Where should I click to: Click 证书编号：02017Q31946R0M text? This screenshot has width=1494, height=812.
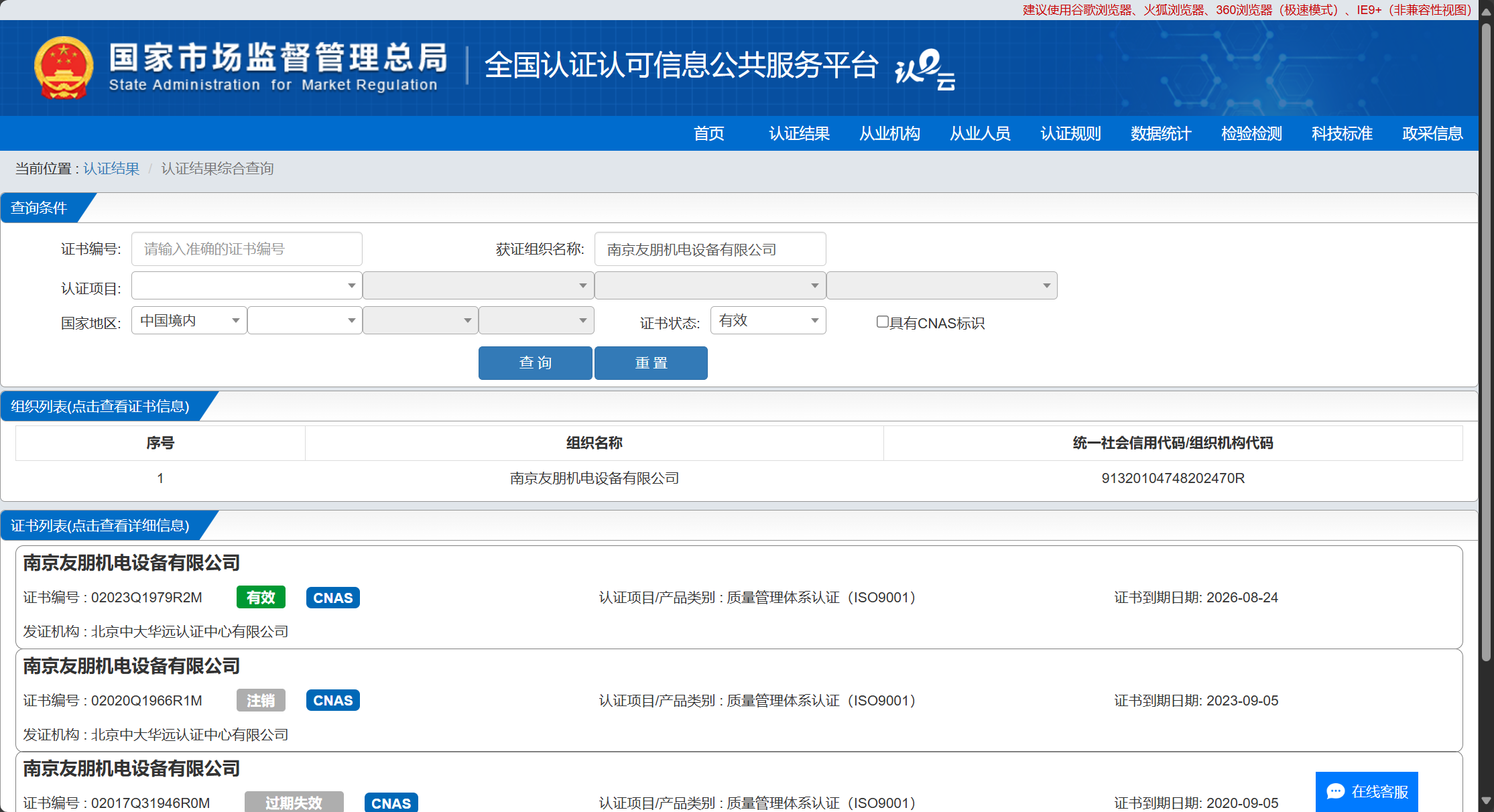117,803
